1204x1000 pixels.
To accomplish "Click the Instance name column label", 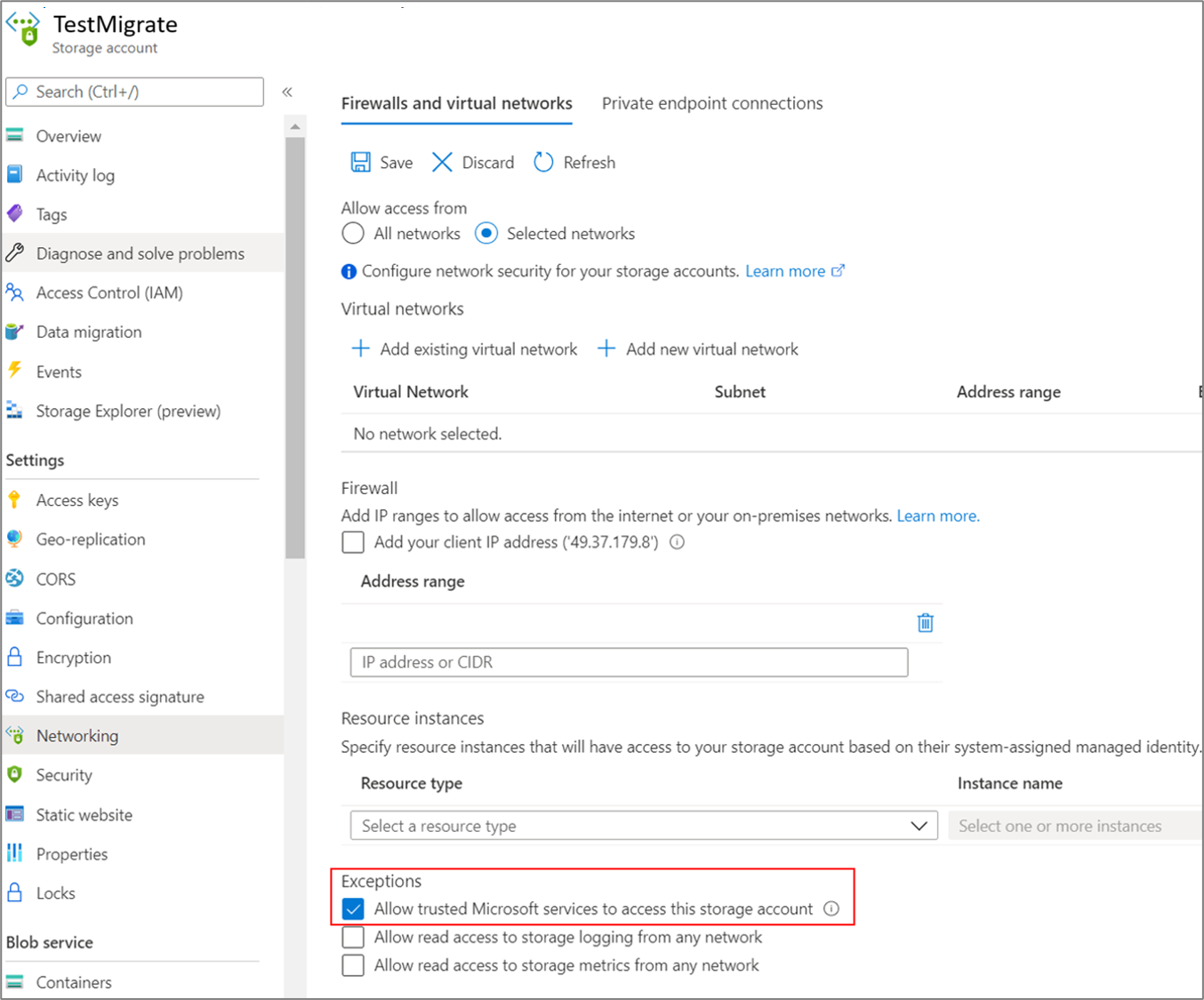I will (x=1010, y=783).
